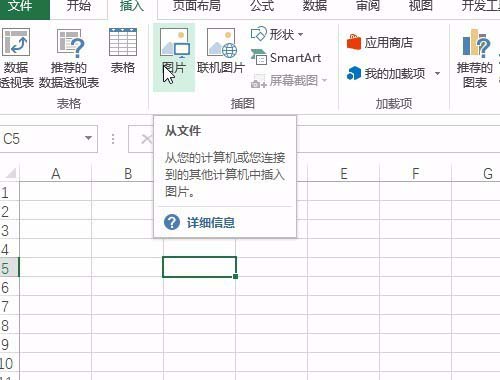500x380 pixels.
Task: Click cell C5 fill handle square
Action: tap(236, 276)
